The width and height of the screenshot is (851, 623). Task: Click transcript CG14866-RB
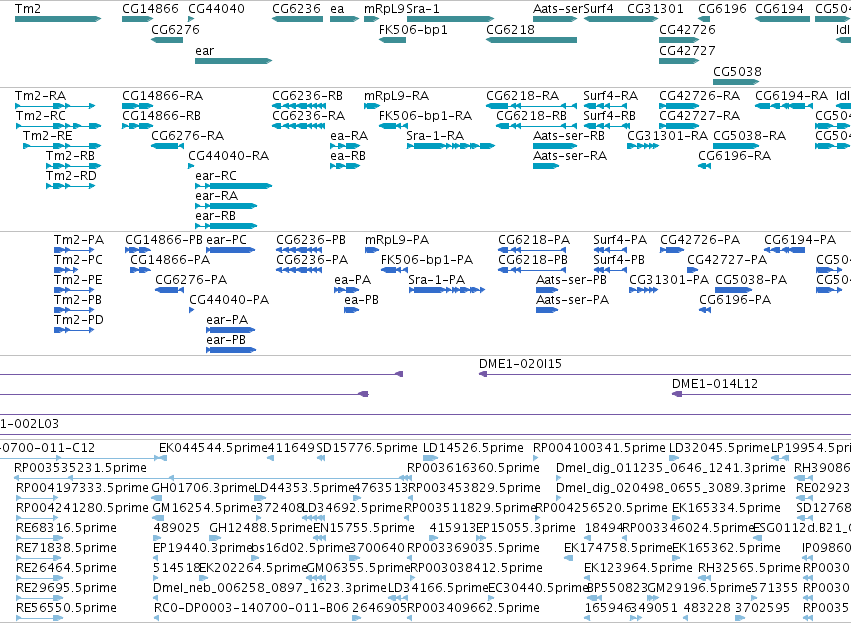138,126
